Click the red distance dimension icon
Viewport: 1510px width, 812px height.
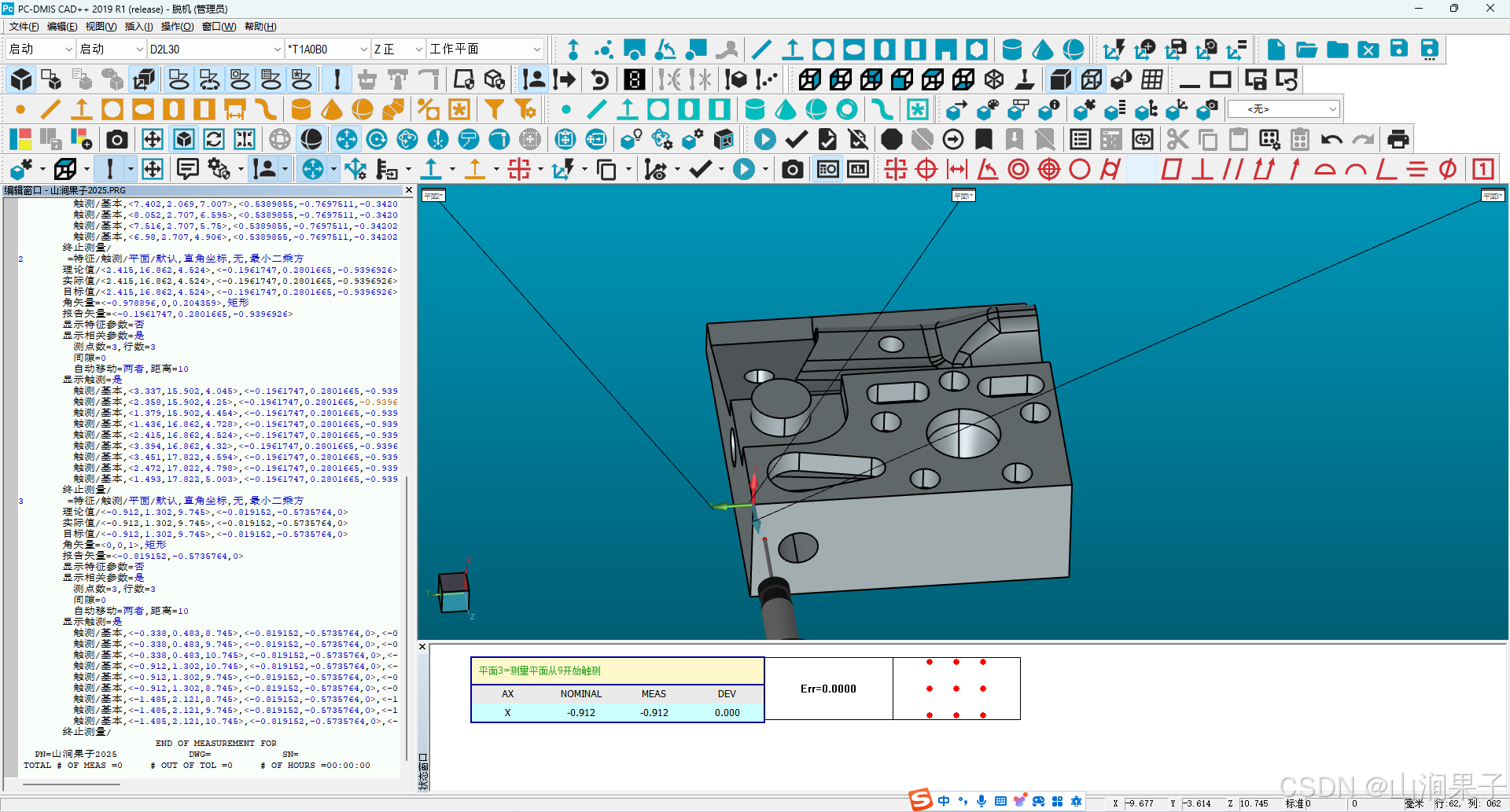tap(957, 169)
